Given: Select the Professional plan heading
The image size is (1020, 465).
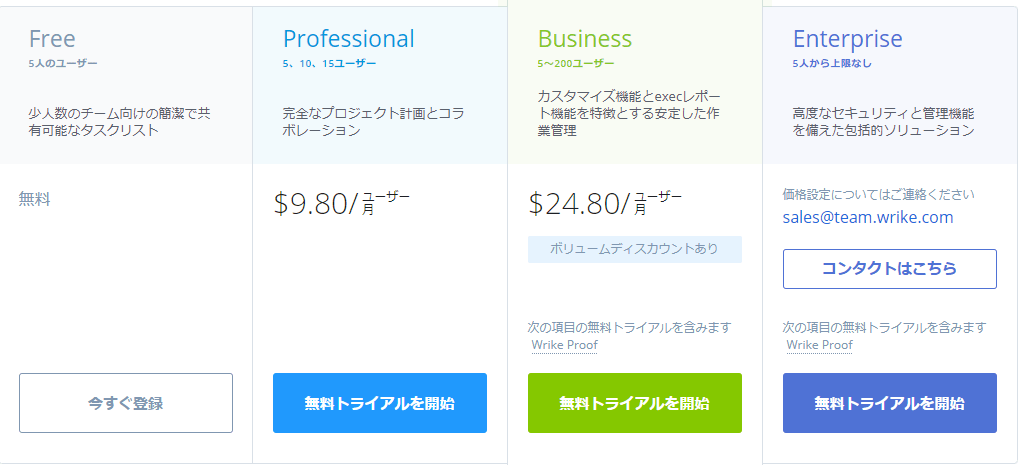Looking at the screenshot, I should [348, 39].
